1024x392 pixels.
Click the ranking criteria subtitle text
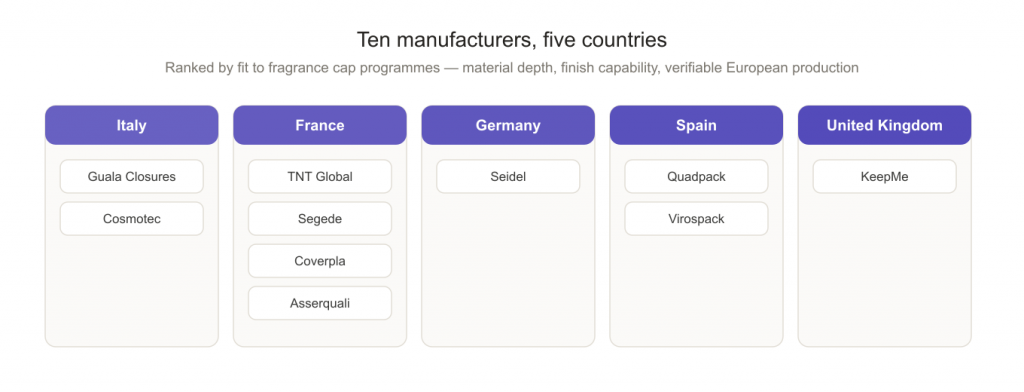click(x=511, y=68)
